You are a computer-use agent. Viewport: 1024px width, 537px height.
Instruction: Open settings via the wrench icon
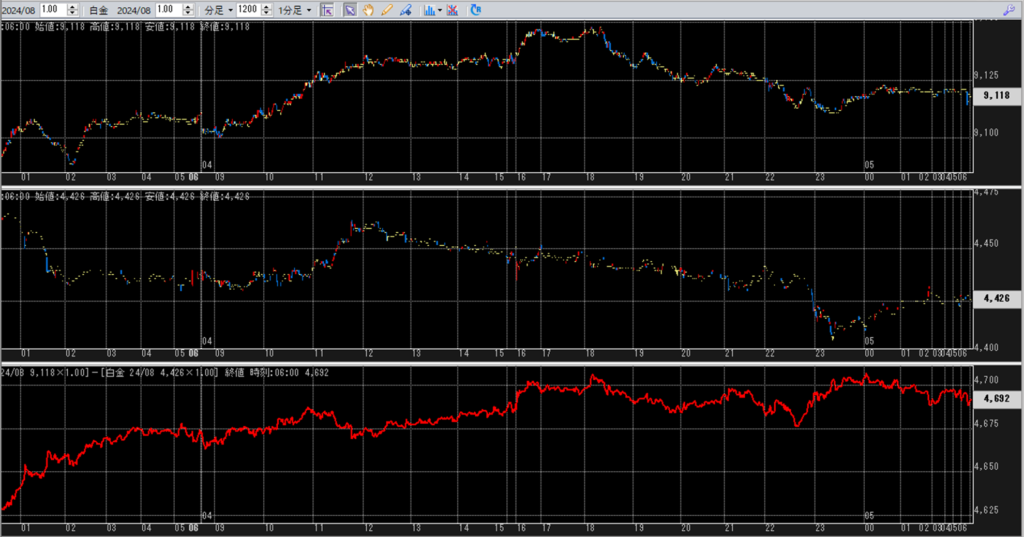[x=1008, y=9]
